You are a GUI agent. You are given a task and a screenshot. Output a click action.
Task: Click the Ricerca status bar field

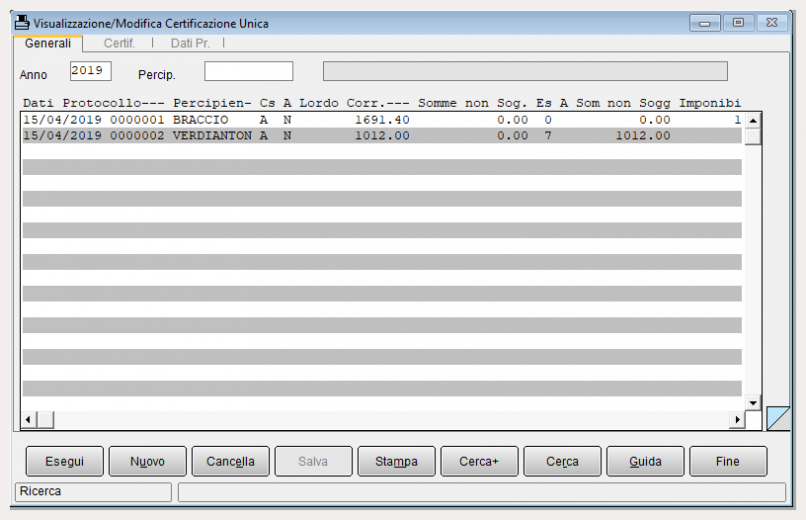pyautogui.click(x=93, y=492)
